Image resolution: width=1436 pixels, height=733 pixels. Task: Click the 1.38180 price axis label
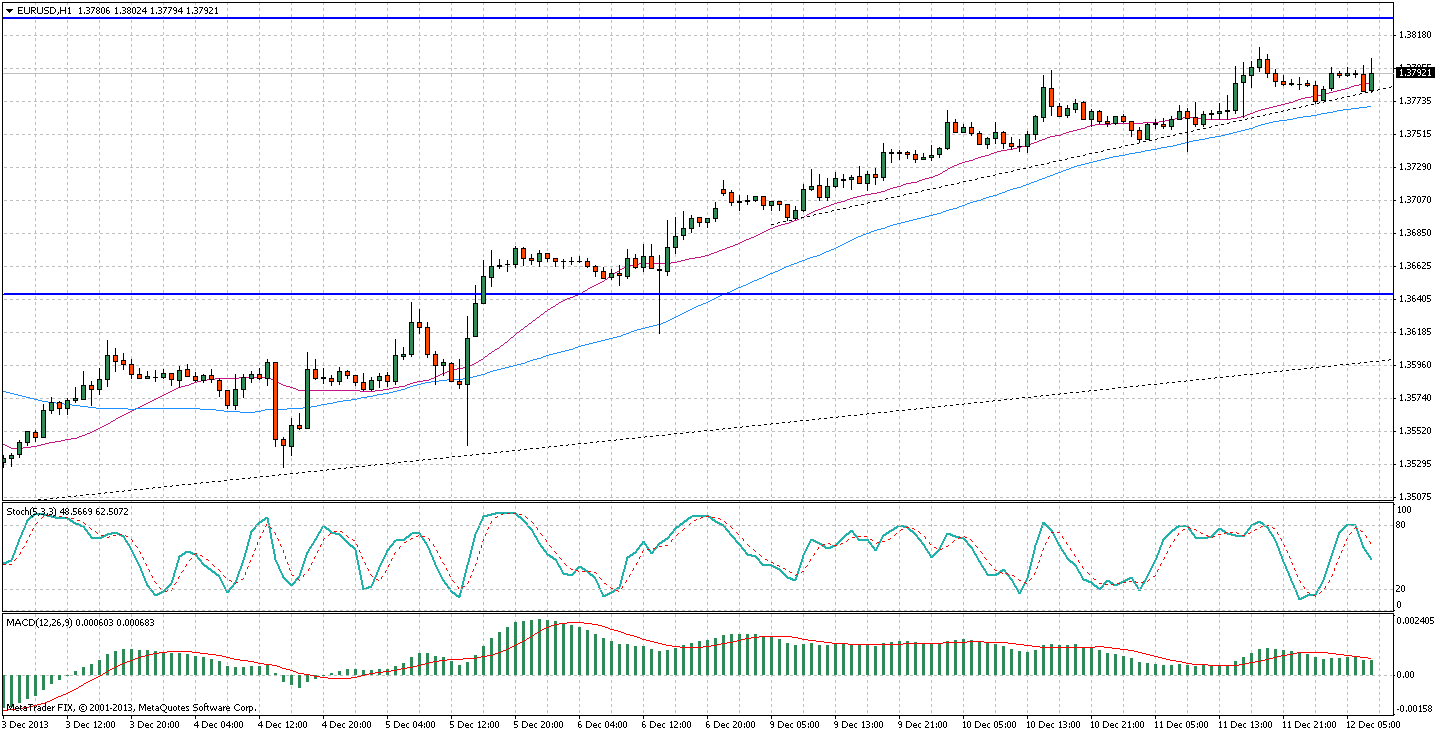(x=1414, y=35)
